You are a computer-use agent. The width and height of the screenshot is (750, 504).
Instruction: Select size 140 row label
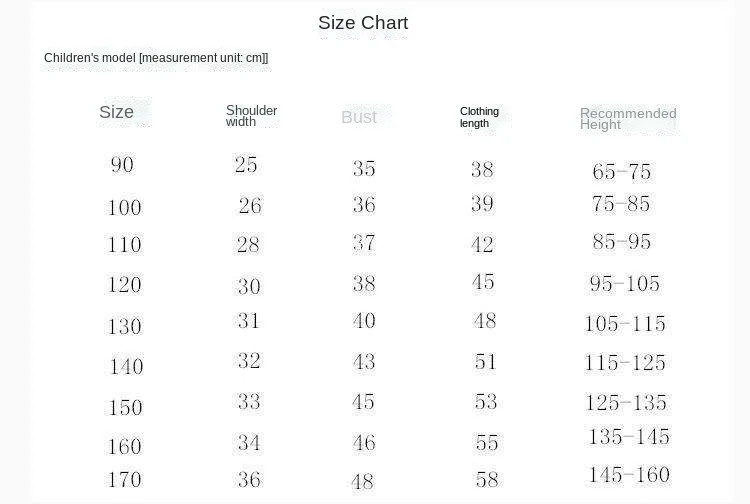tap(127, 367)
